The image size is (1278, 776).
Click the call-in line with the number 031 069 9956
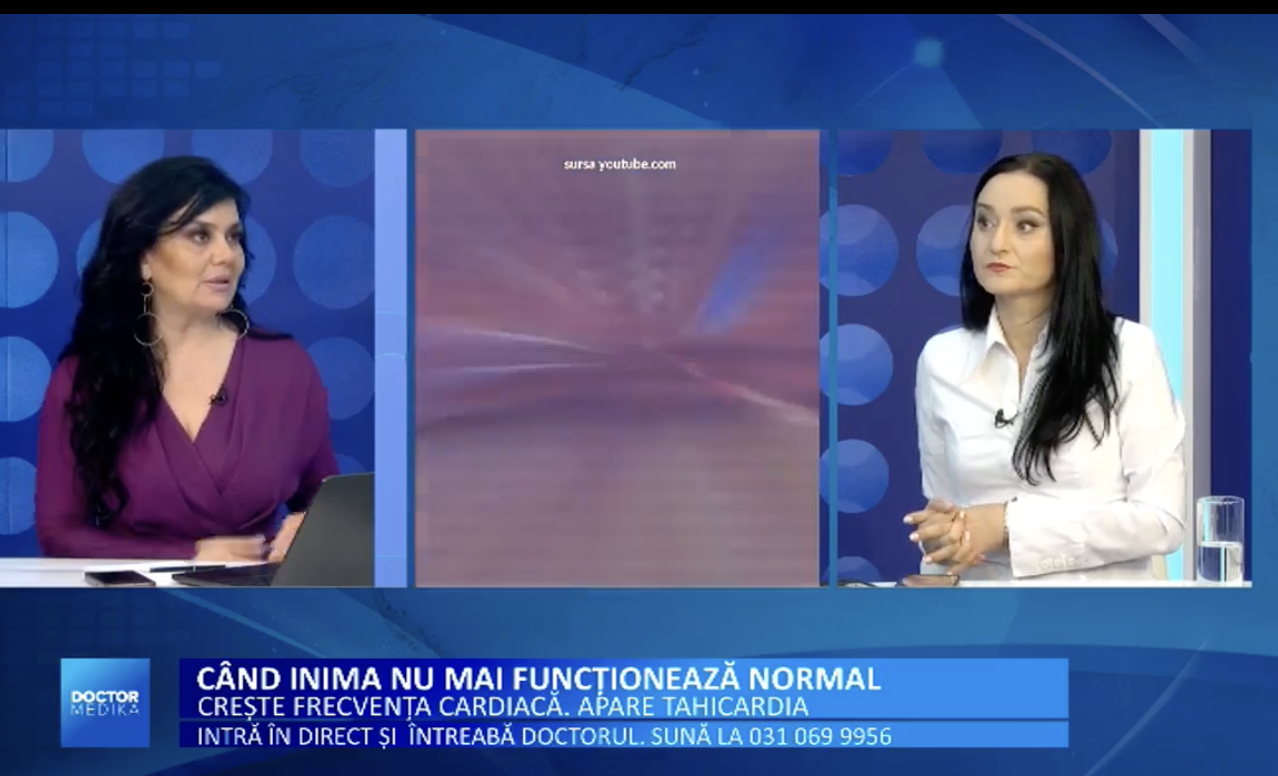pos(544,737)
